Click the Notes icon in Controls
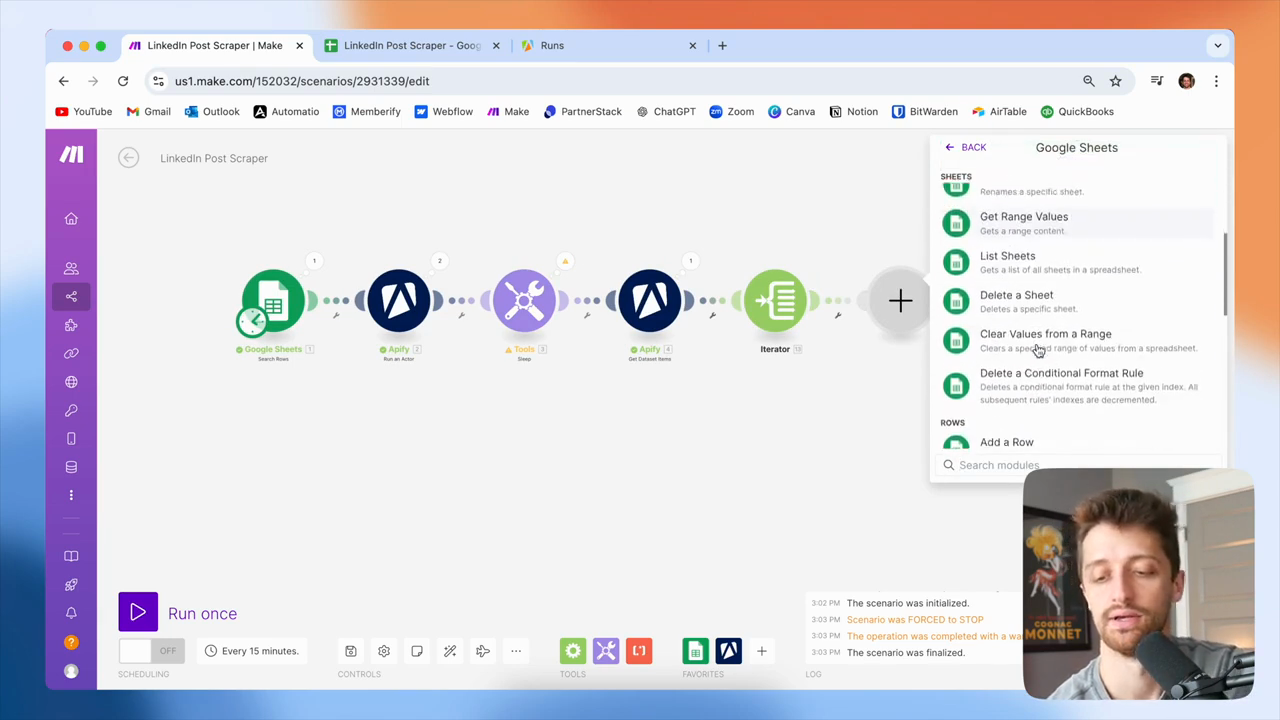 tap(417, 651)
